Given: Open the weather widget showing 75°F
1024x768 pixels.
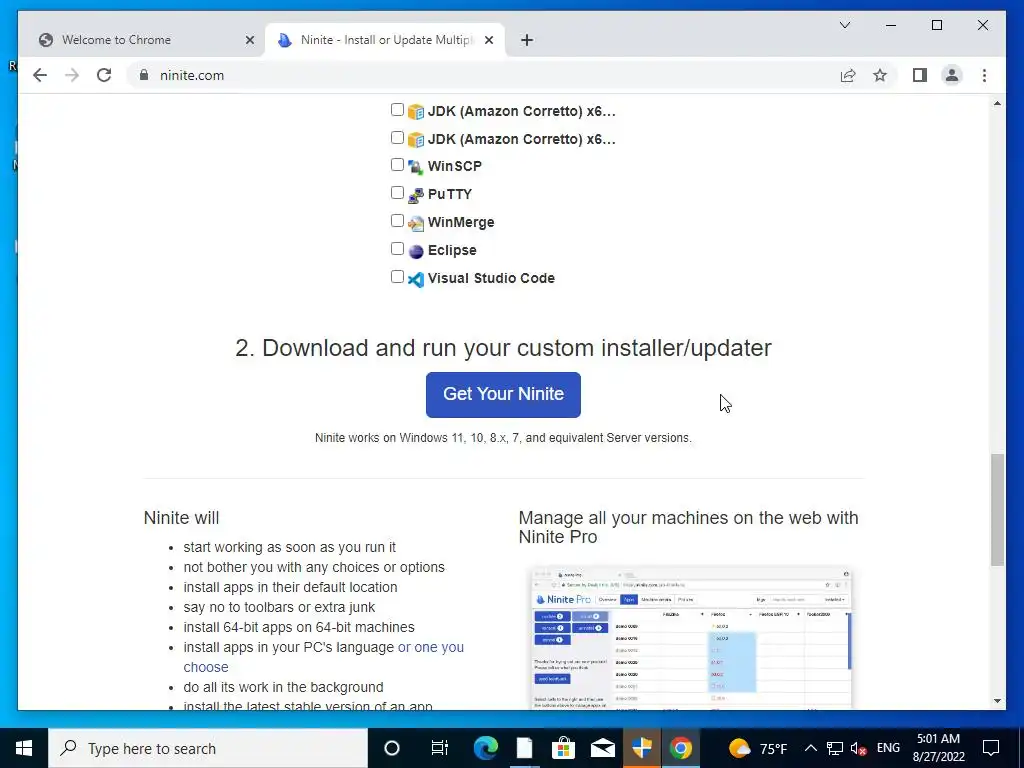Looking at the screenshot, I should click(758, 748).
